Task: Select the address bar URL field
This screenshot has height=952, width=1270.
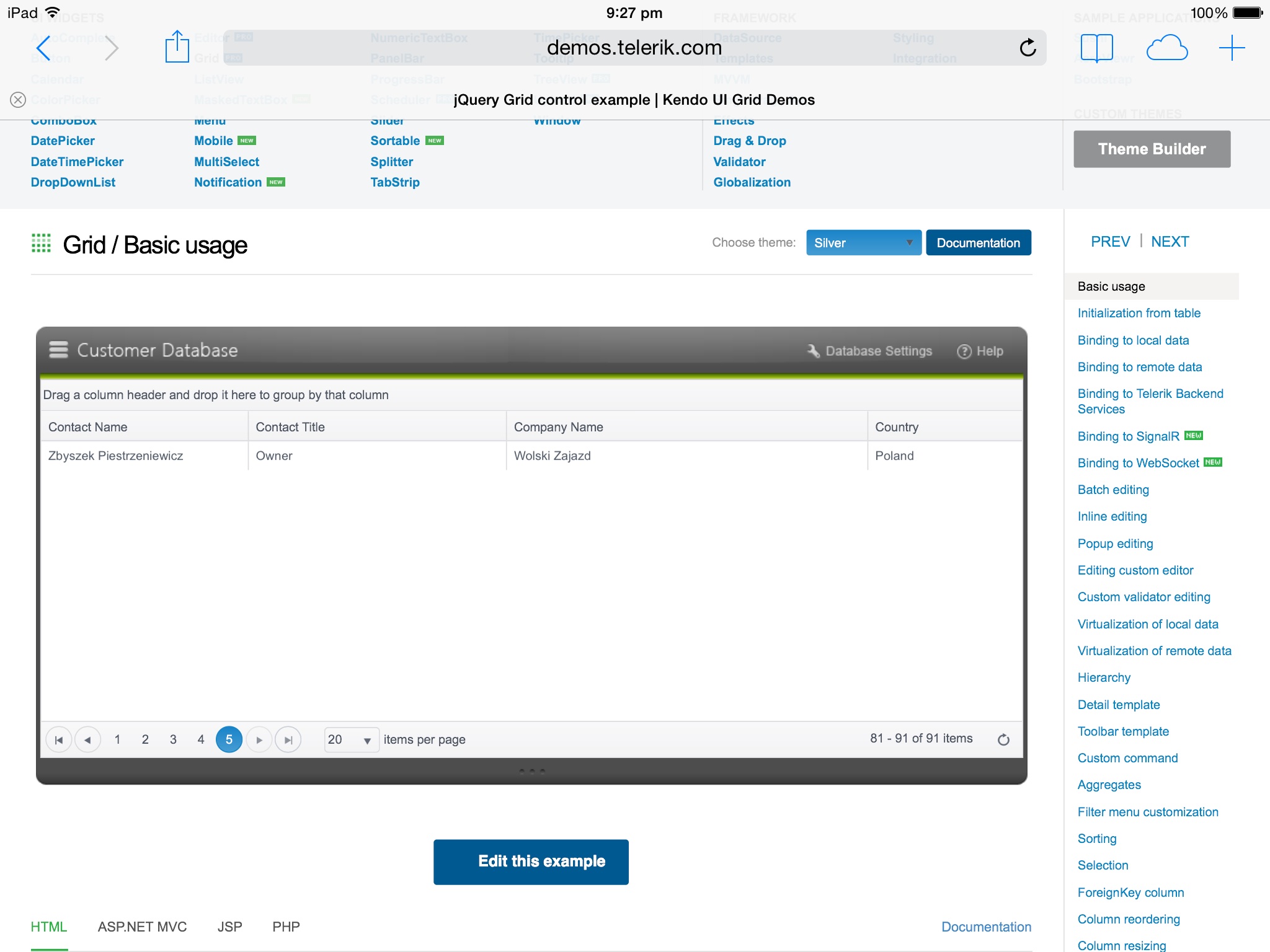Action: tap(634, 48)
